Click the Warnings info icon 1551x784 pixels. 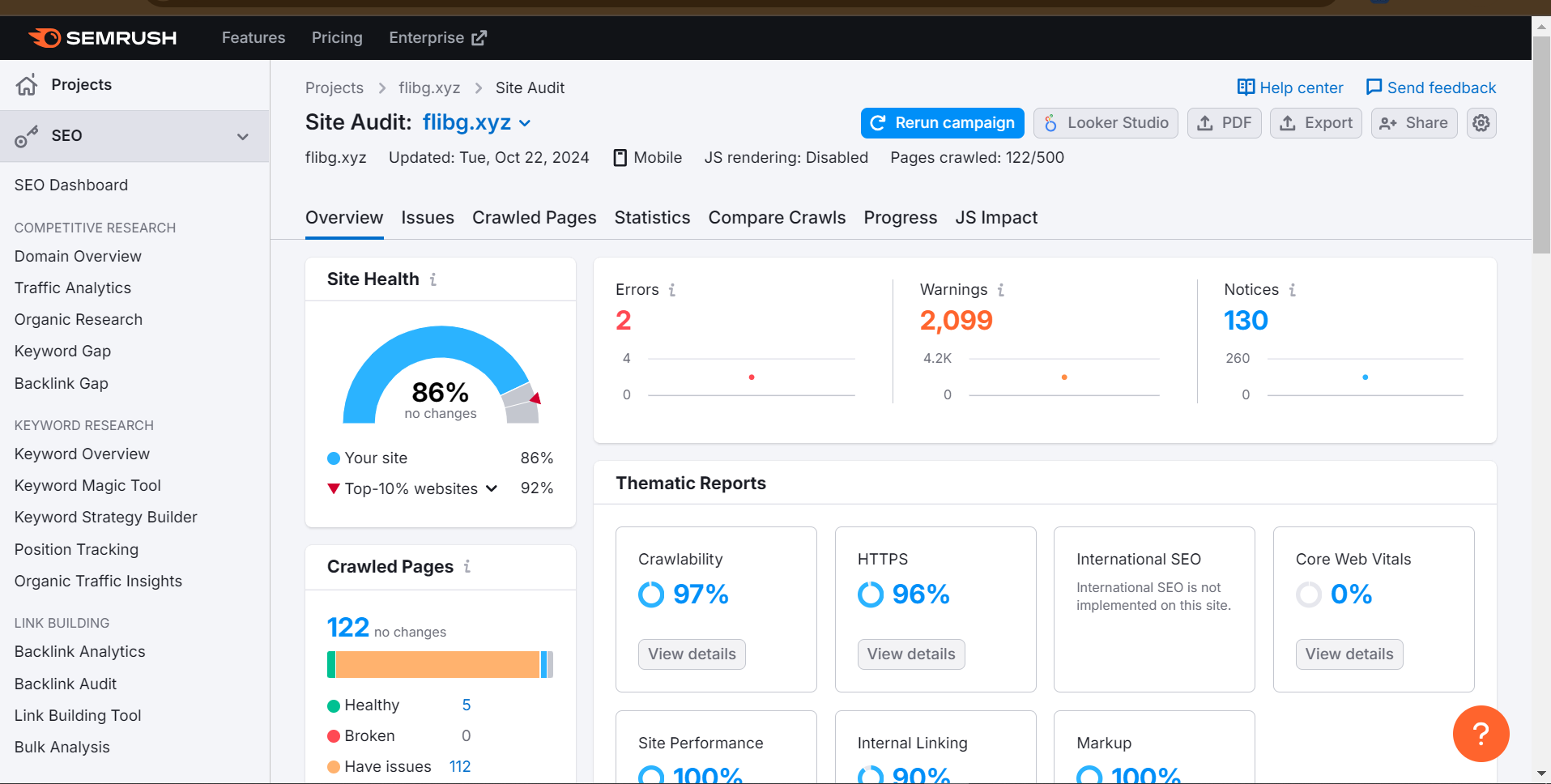click(x=1000, y=290)
